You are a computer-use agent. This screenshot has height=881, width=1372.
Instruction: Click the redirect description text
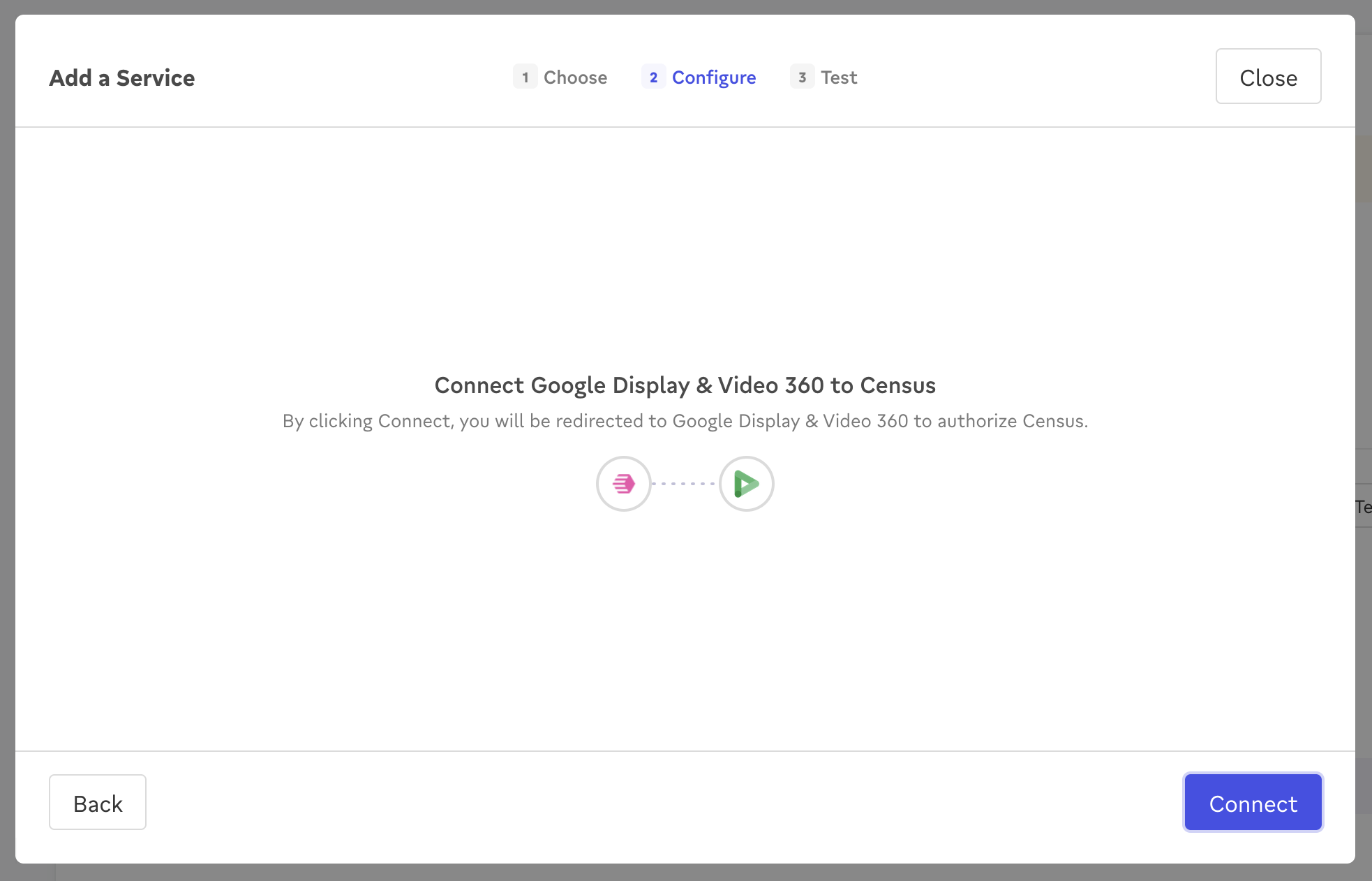(685, 421)
